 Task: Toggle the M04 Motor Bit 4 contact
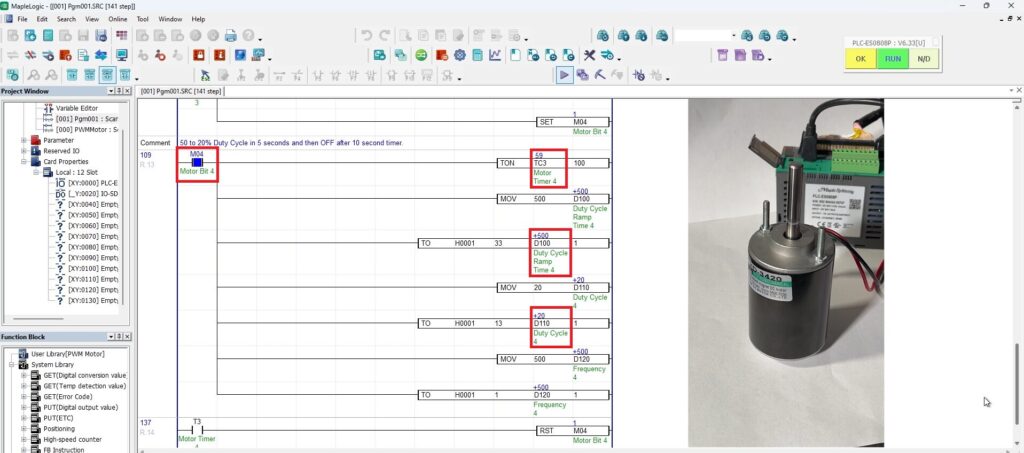pos(197,163)
